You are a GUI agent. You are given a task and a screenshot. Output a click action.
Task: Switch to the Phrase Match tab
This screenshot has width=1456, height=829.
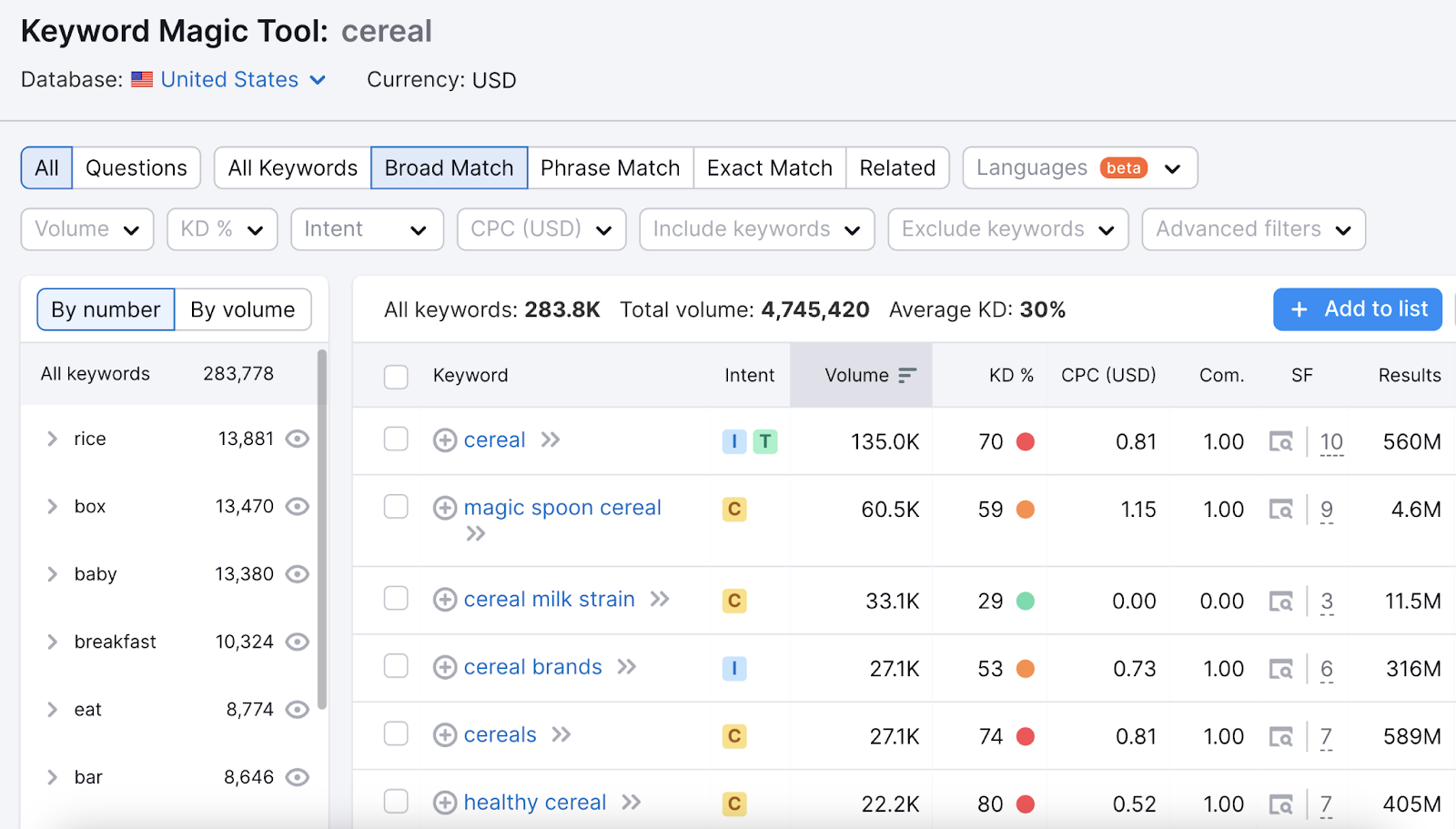[x=609, y=167]
